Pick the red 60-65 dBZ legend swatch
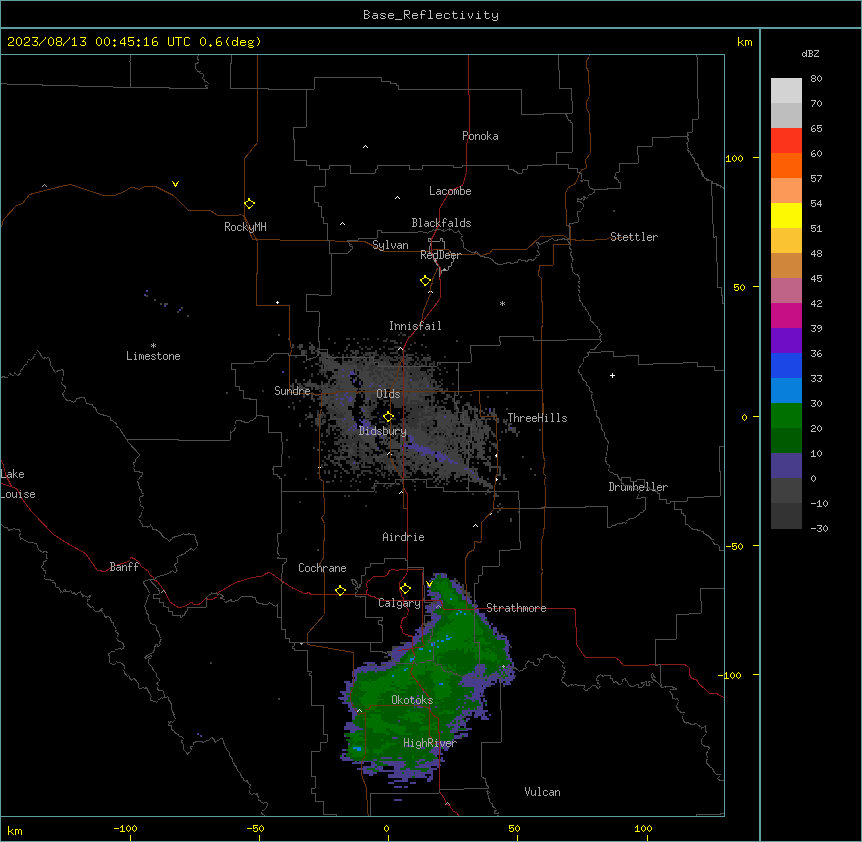The image size is (862, 842). coord(786,140)
